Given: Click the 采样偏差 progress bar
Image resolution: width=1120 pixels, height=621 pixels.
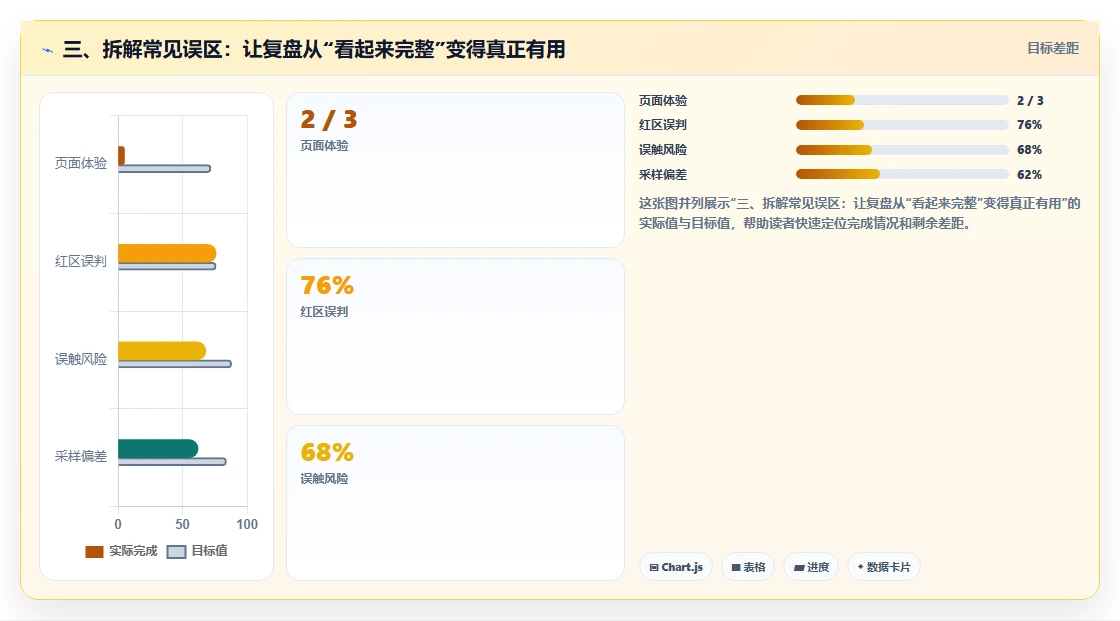Looking at the screenshot, I should coord(901,174).
